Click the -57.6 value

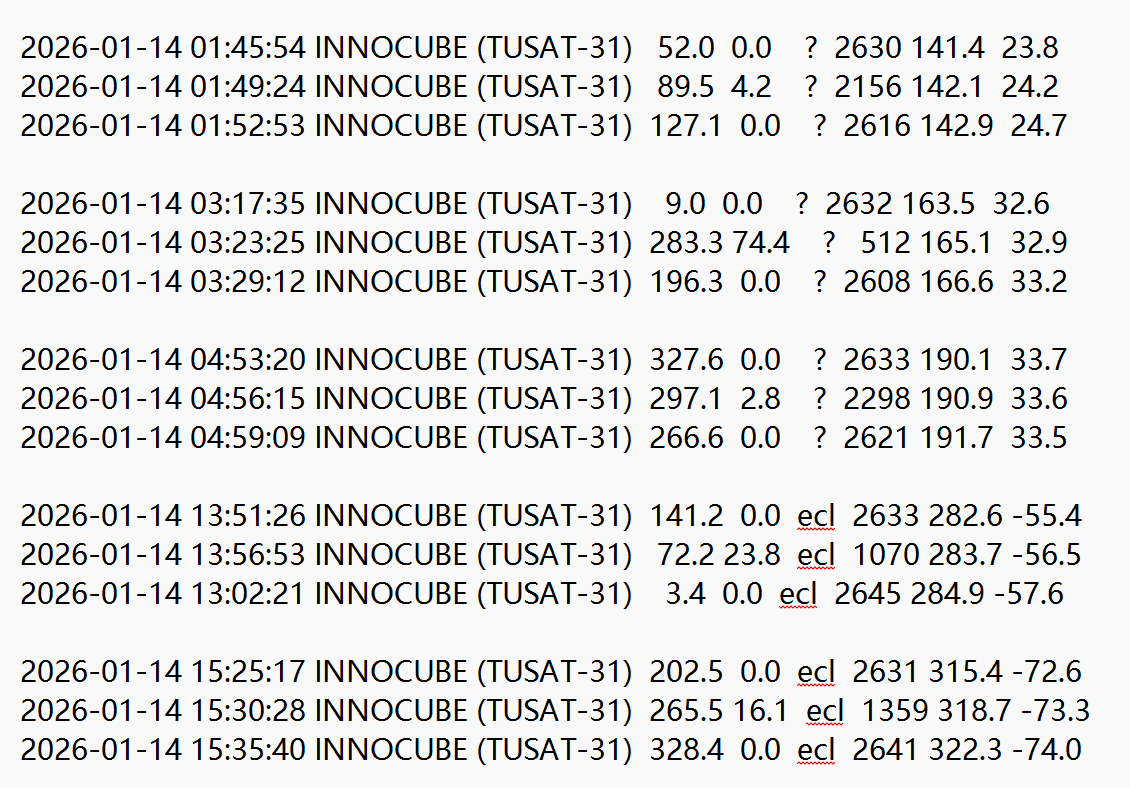pyautogui.click(x=1029, y=594)
